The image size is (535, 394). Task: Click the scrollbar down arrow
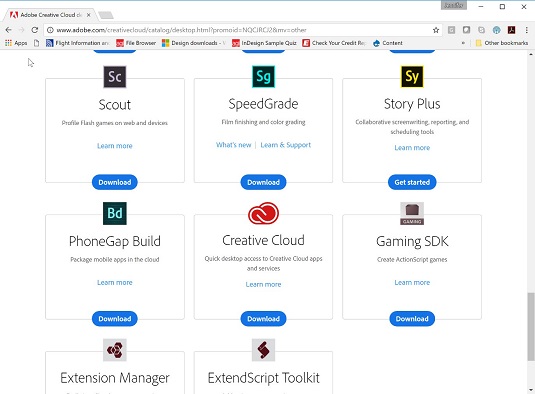(x=531, y=390)
